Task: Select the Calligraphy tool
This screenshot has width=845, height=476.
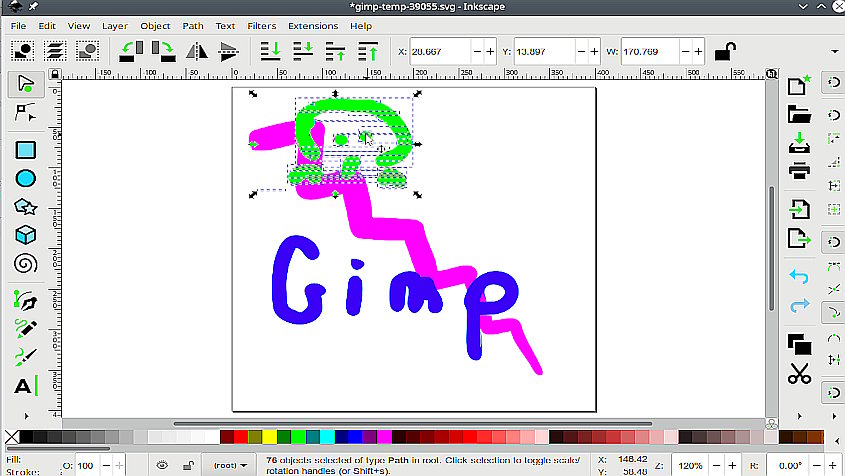Action: 25,357
